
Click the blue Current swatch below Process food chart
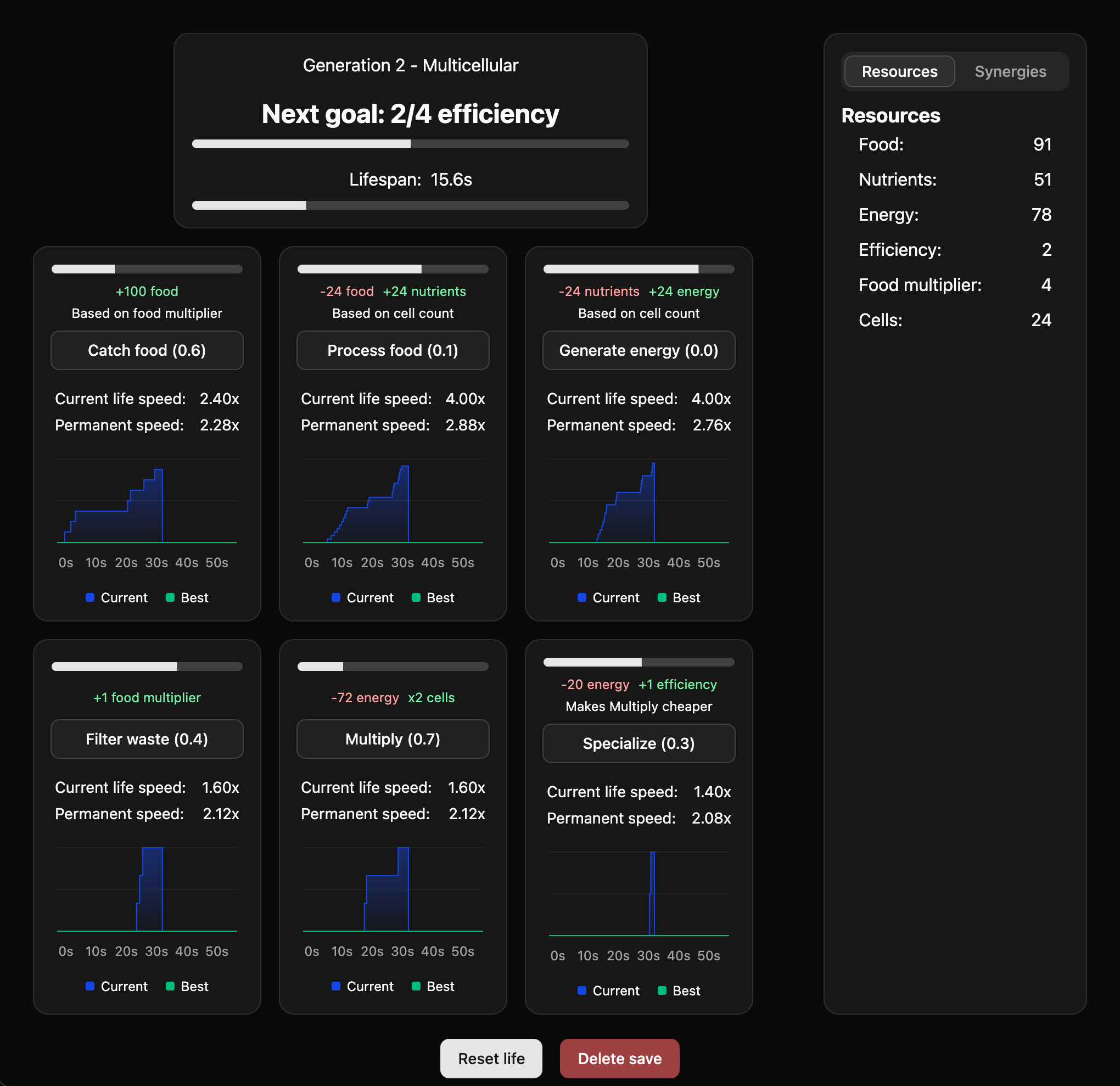(336, 597)
